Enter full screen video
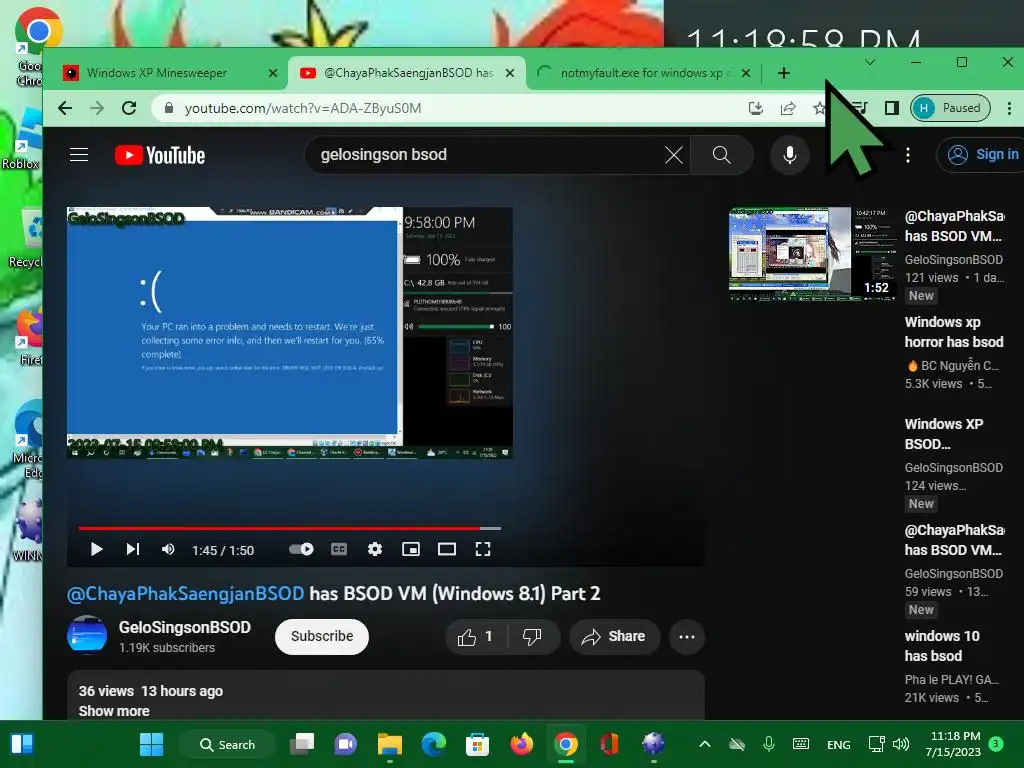The width and height of the screenshot is (1024, 768). [x=483, y=549]
